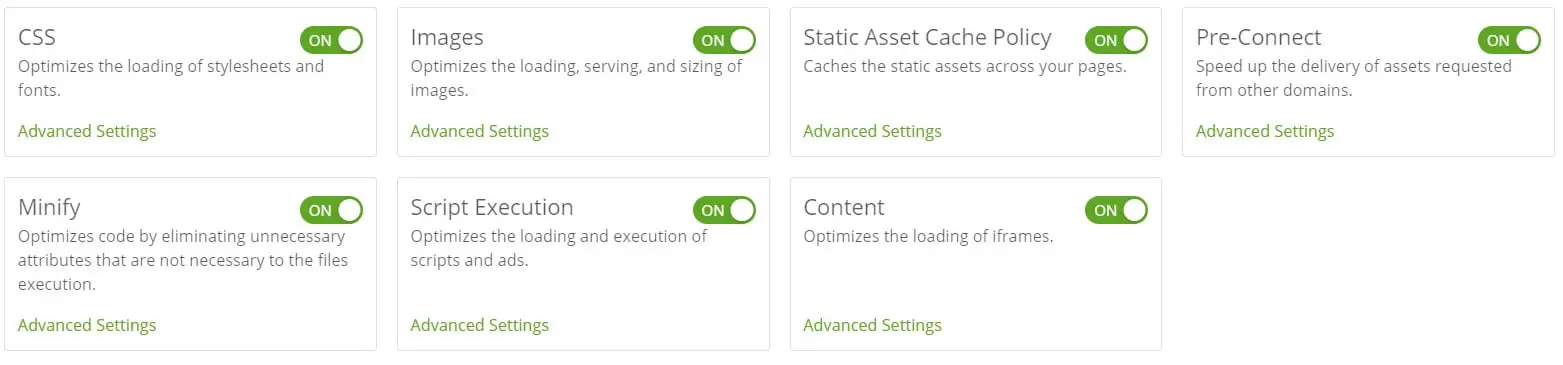
Task: Turn off the CSS optimization toggle
Action: 331,40
